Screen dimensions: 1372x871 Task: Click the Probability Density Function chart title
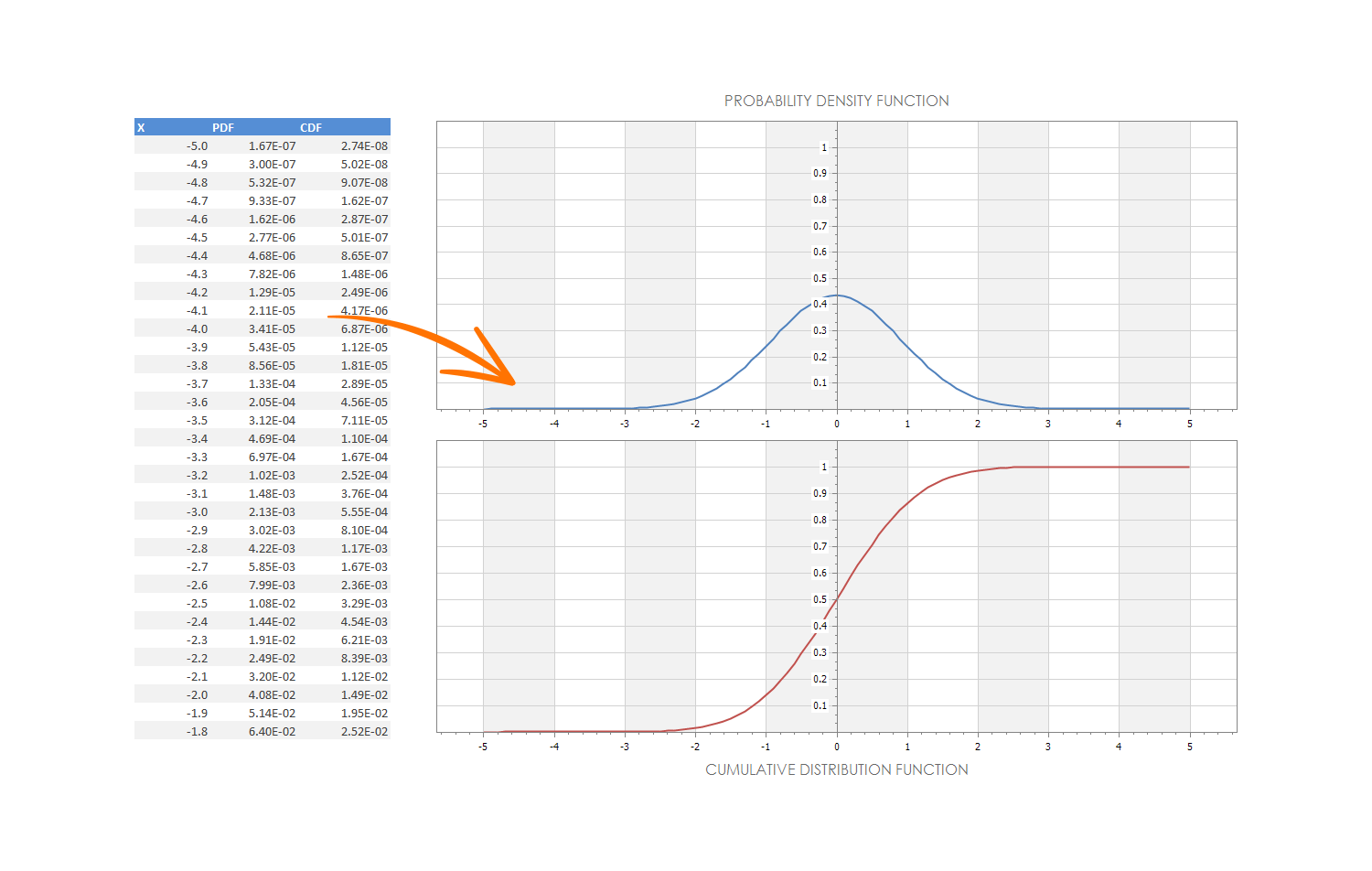pyautogui.click(x=836, y=101)
